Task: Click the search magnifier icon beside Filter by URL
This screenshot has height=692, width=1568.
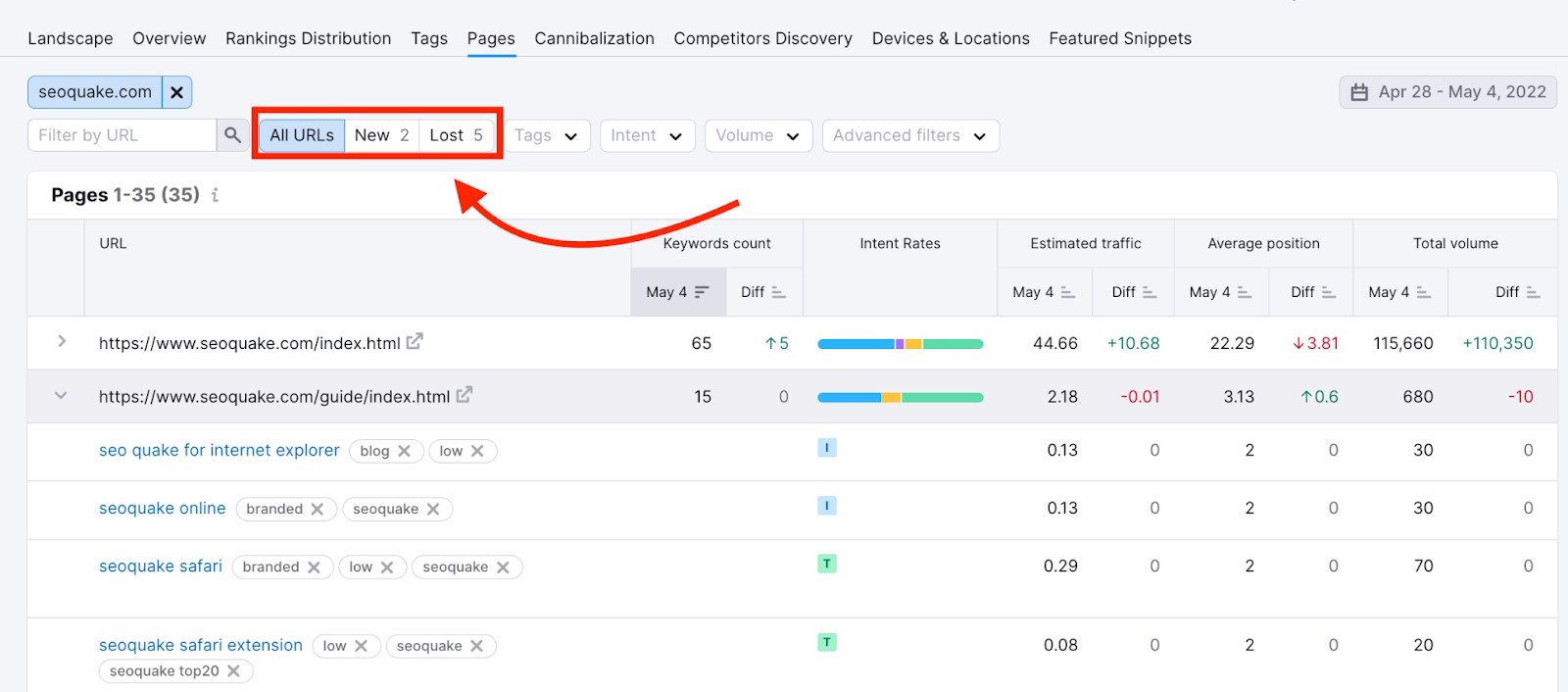Action: 232,135
